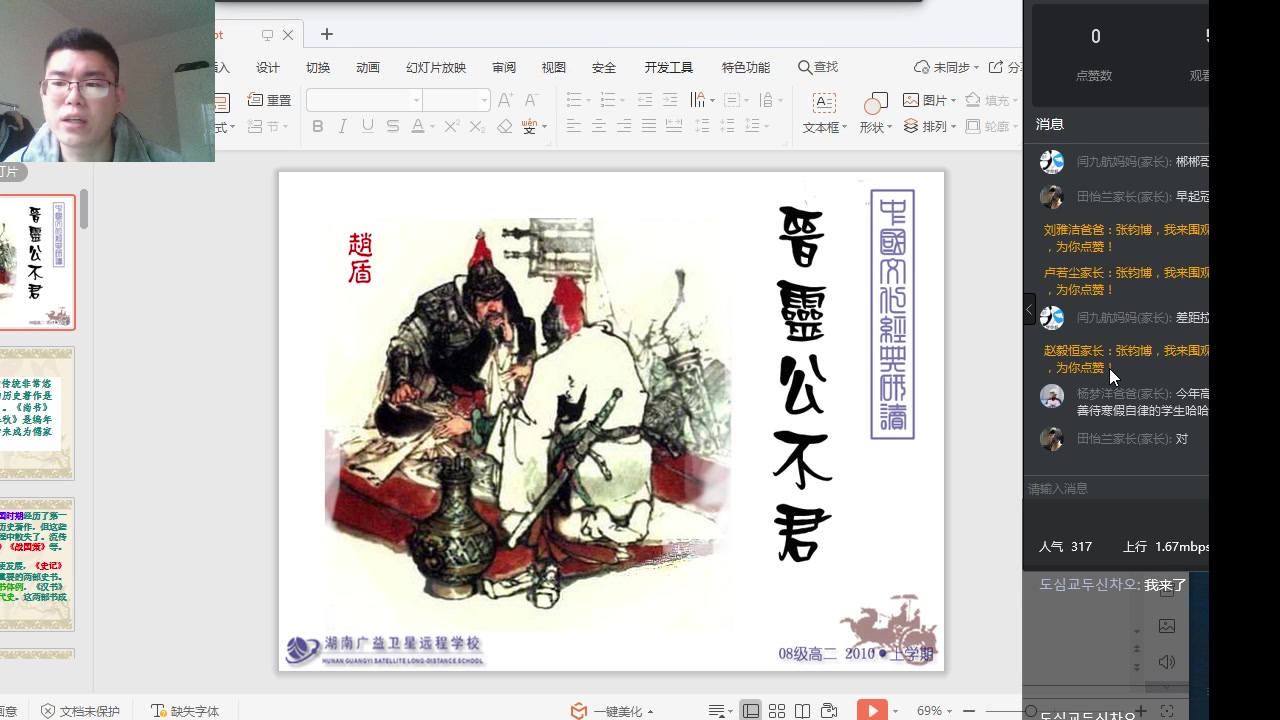Viewport: 1280px width, 720px height.
Task: Increase font size with larger A icon
Action: (x=505, y=100)
